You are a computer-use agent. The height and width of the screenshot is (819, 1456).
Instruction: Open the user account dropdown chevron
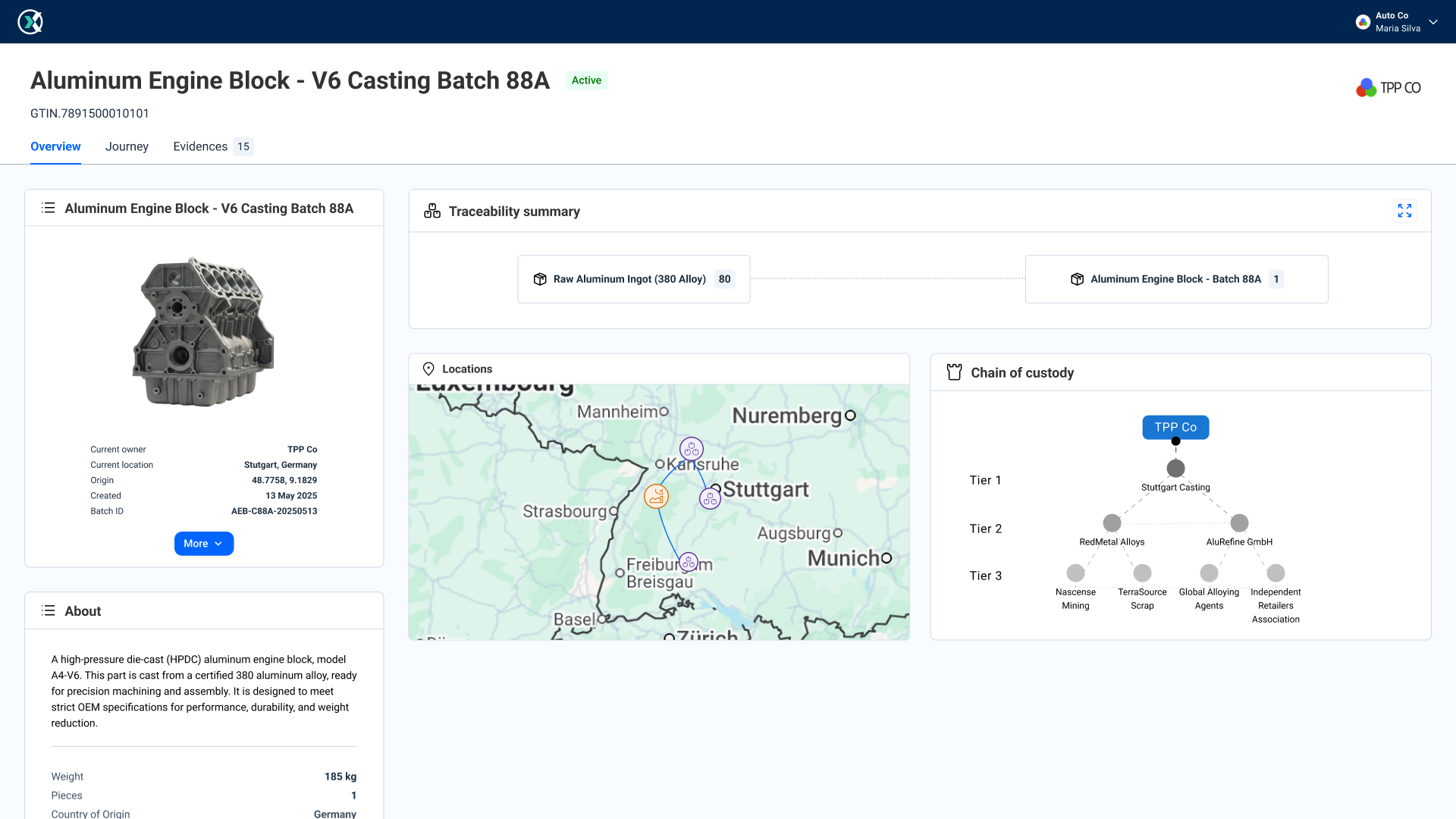point(1433,22)
